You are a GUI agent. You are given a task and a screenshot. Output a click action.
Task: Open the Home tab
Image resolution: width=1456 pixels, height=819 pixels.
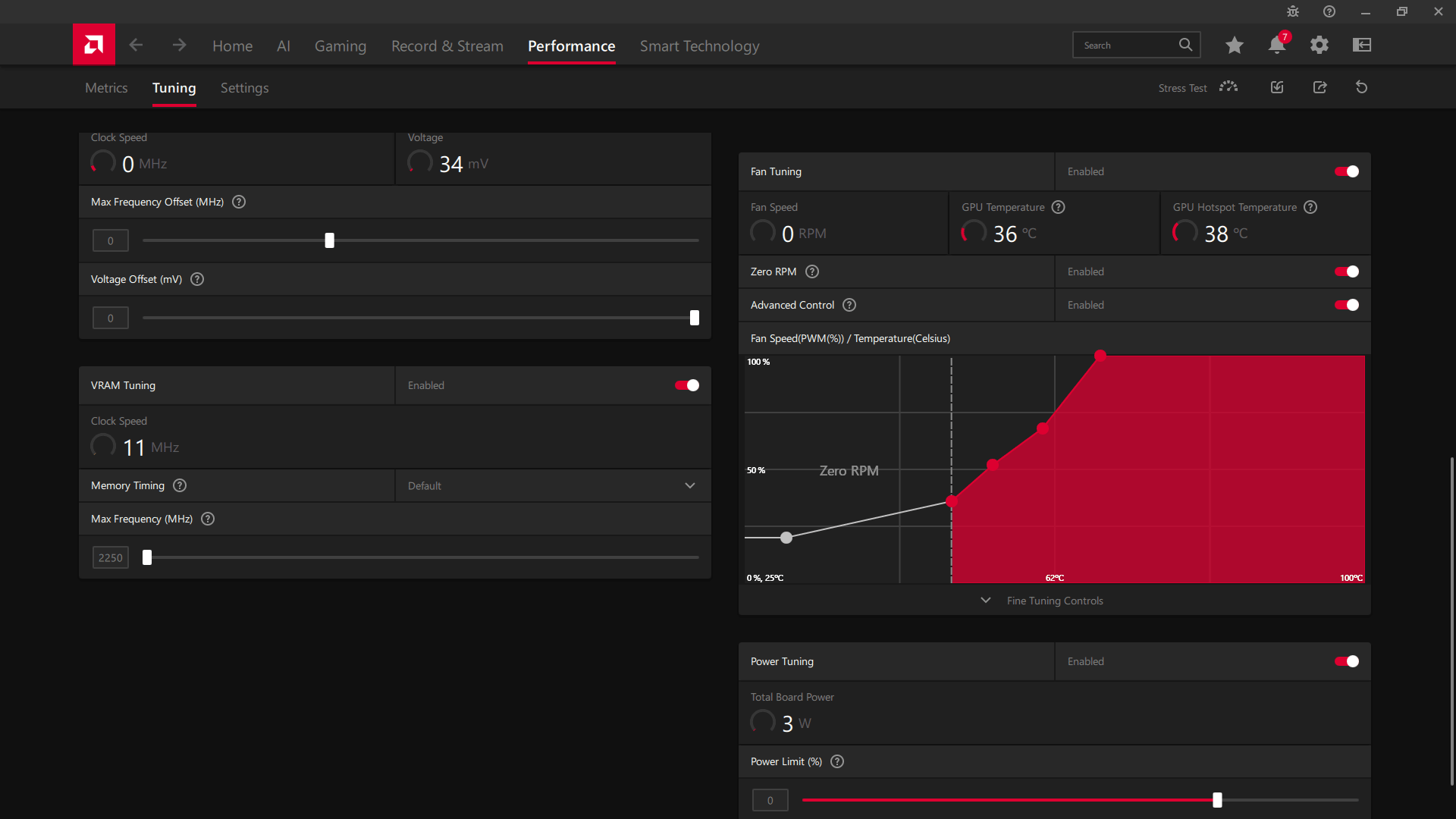click(x=232, y=45)
